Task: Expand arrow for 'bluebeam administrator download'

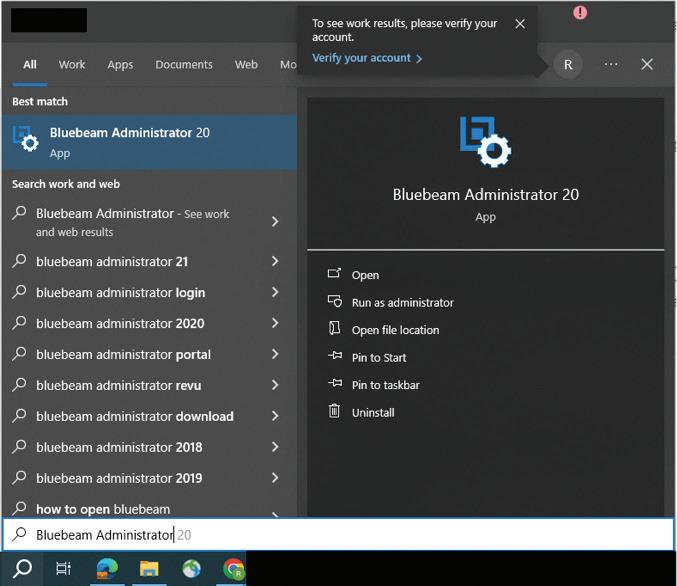Action: (x=275, y=416)
